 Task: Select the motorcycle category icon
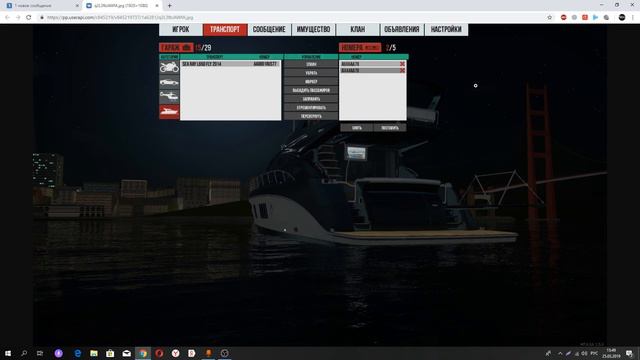[169, 68]
